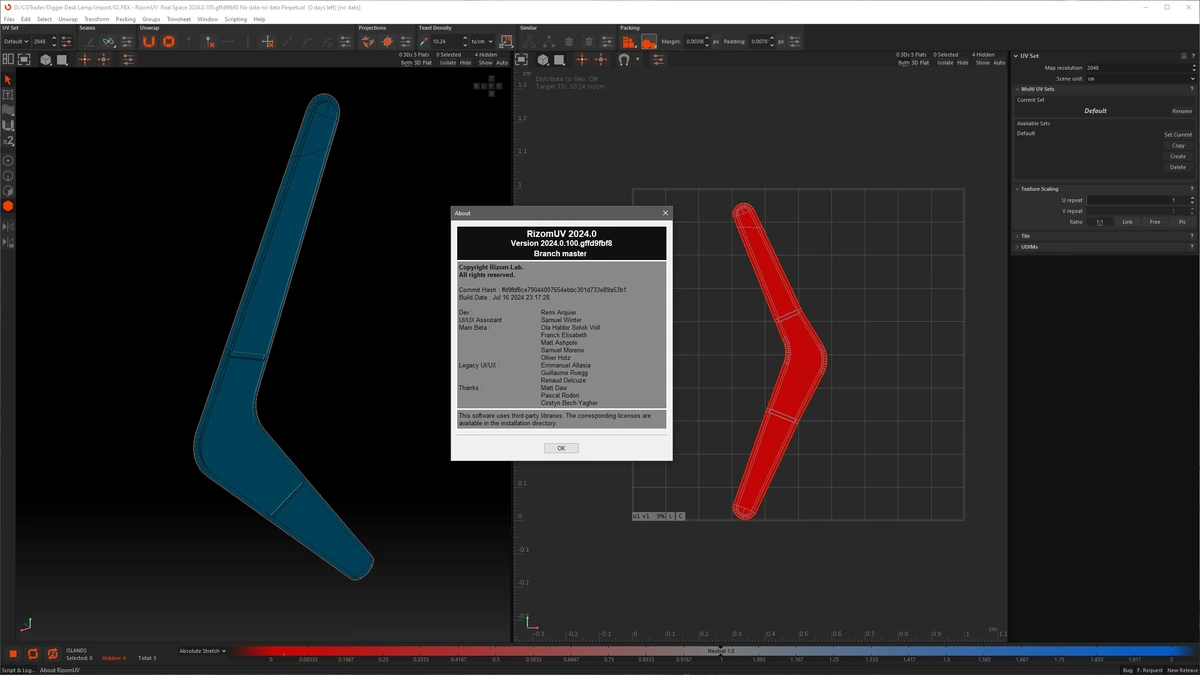
Task: Click the first Projections orange icon
Action: pos(368,41)
